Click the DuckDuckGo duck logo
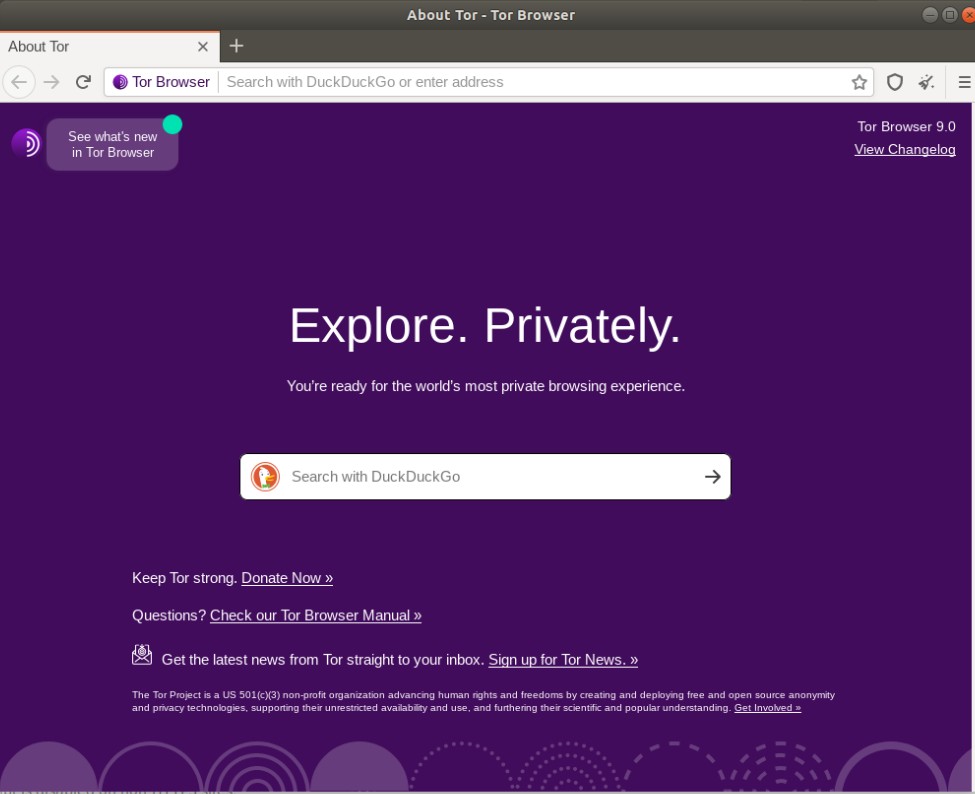 click(265, 477)
